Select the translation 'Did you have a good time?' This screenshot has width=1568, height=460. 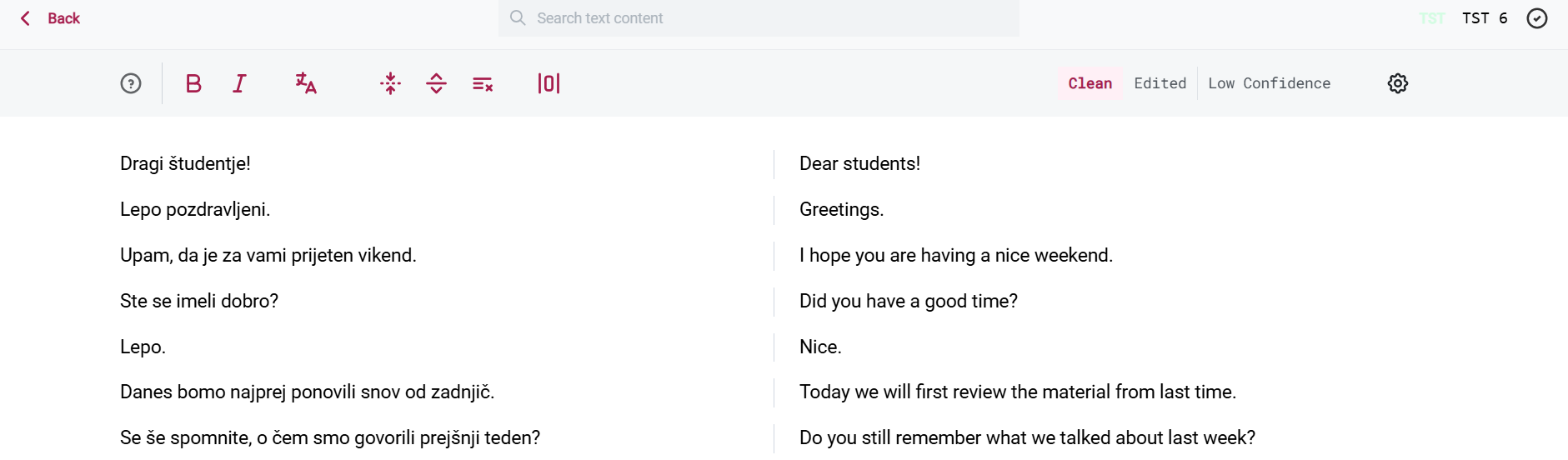click(909, 301)
